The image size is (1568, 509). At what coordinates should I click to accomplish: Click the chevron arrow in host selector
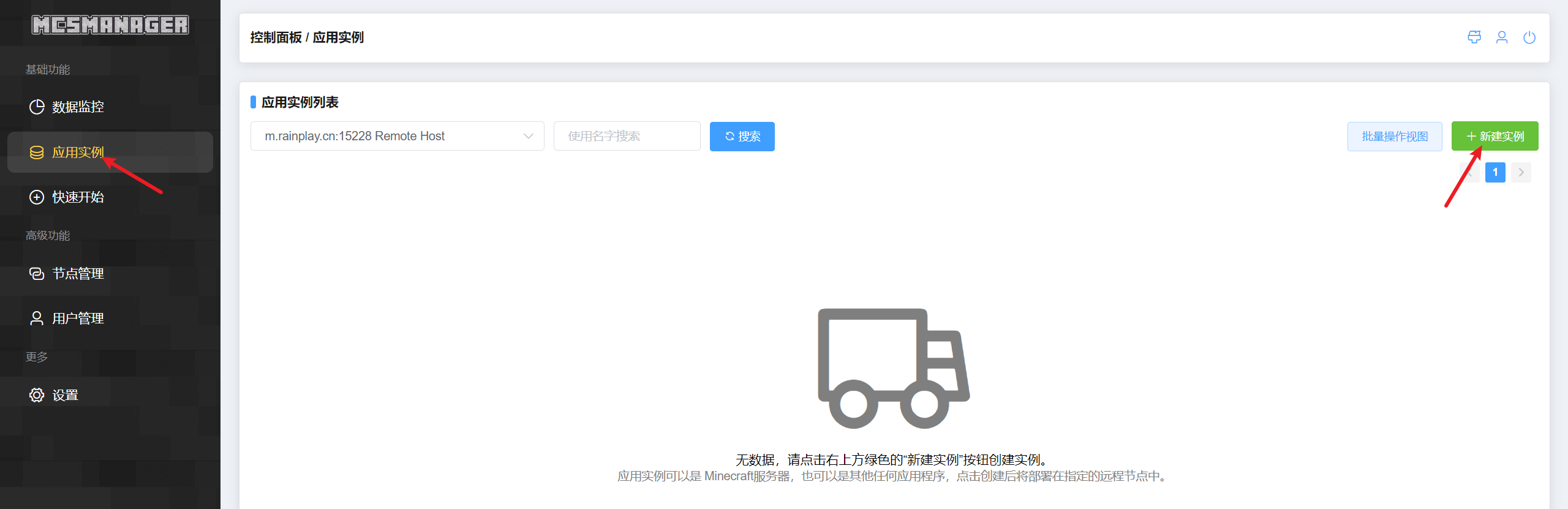(x=528, y=136)
